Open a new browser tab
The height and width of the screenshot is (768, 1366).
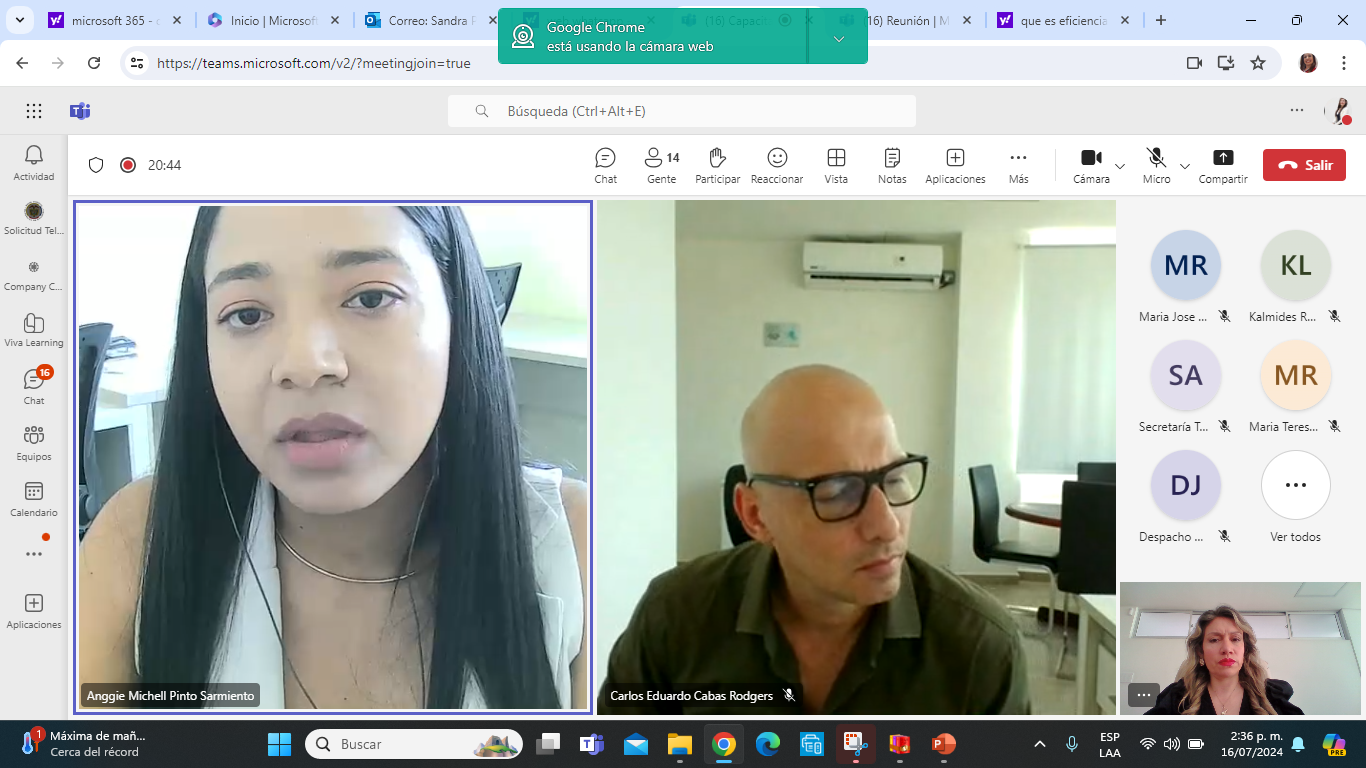[x=1161, y=20]
